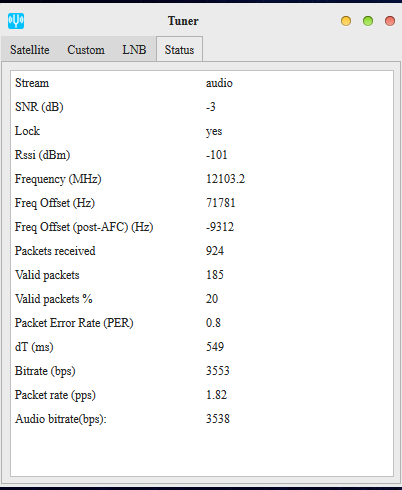Select the Audio bitrate(bps) value 3538
Screen dimensions: 402x490
218,419
